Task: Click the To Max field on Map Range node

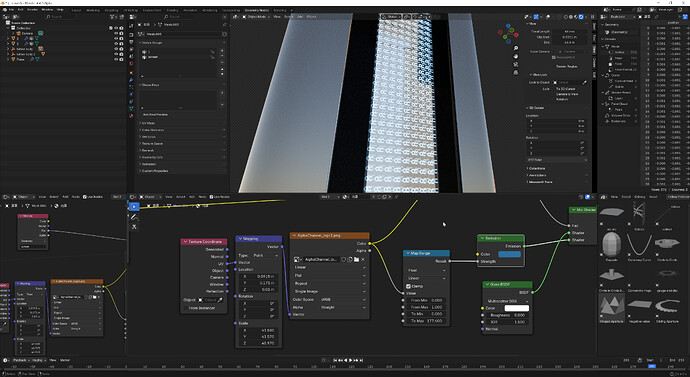Action: [x=426, y=321]
